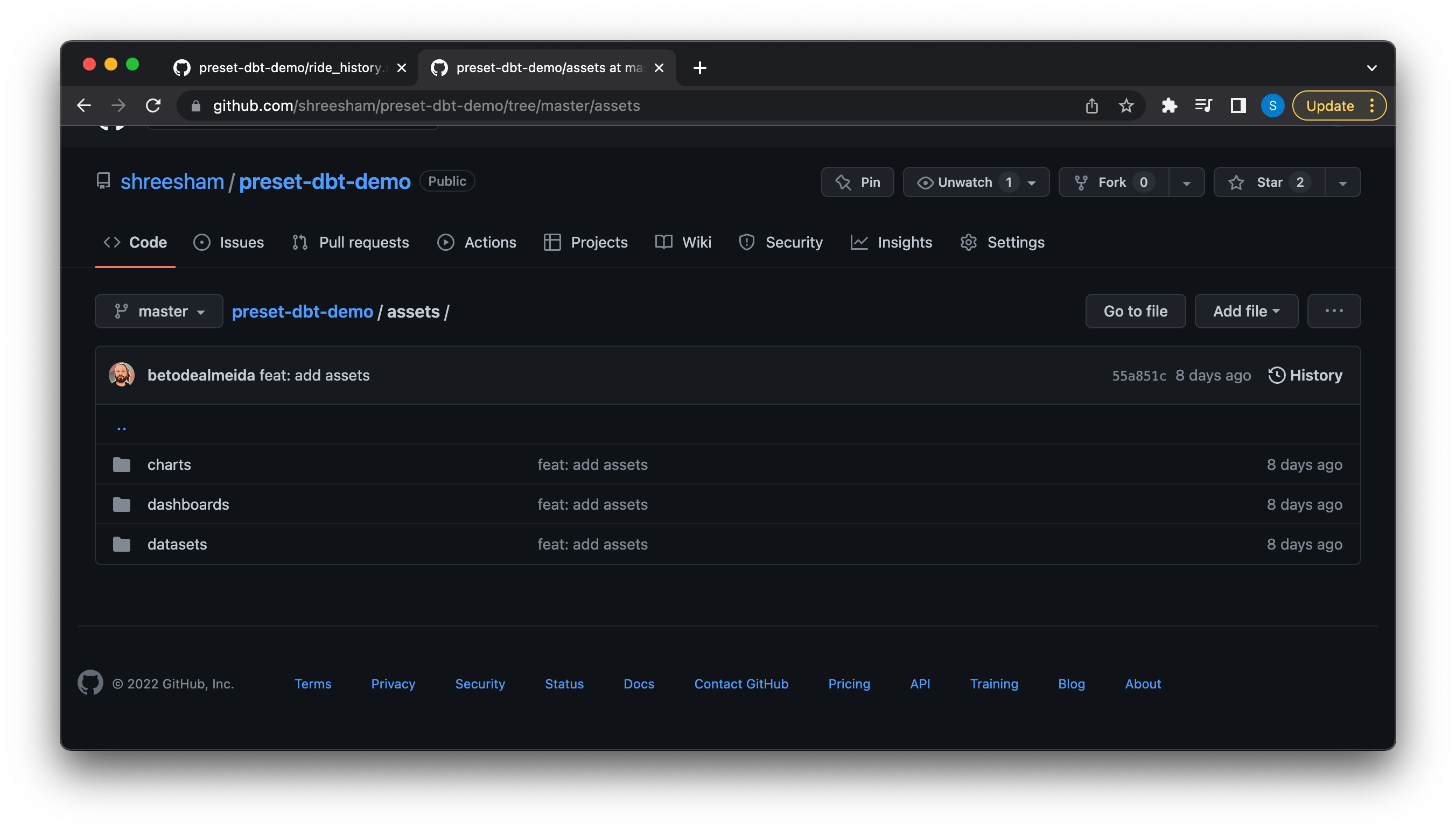Expand the master branch dropdown
Viewport: 1456px width, 830px height.
158,311
